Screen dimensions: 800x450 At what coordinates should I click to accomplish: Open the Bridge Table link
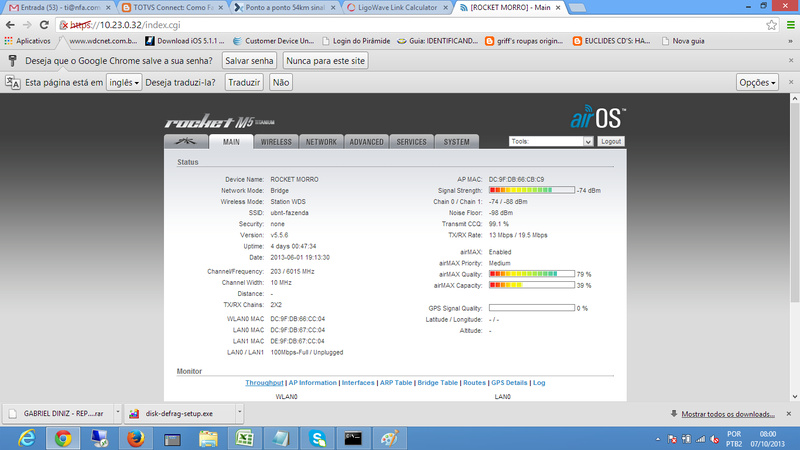tap(438, 383)
